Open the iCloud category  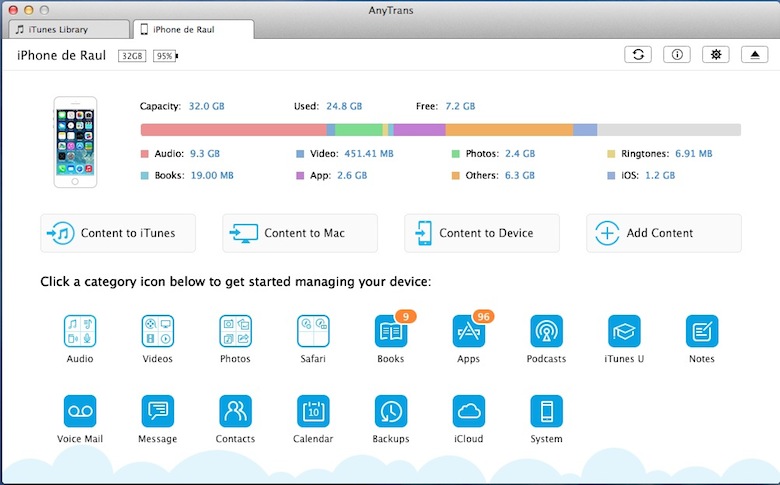tap(469, 411)
